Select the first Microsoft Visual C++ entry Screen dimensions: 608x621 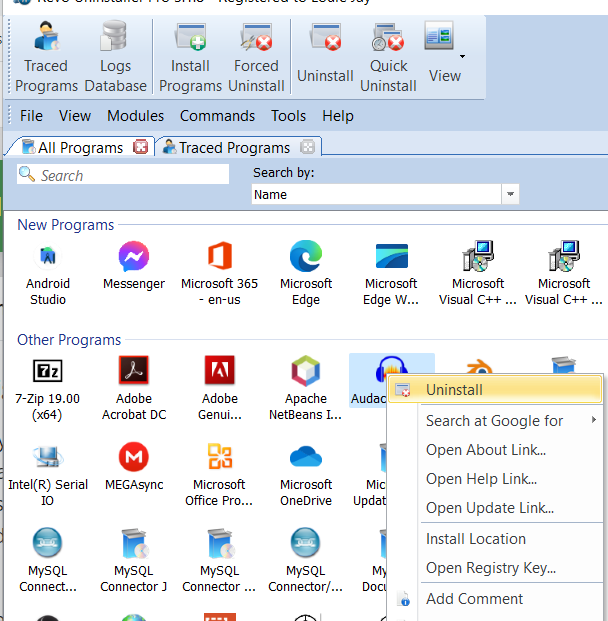478,273
